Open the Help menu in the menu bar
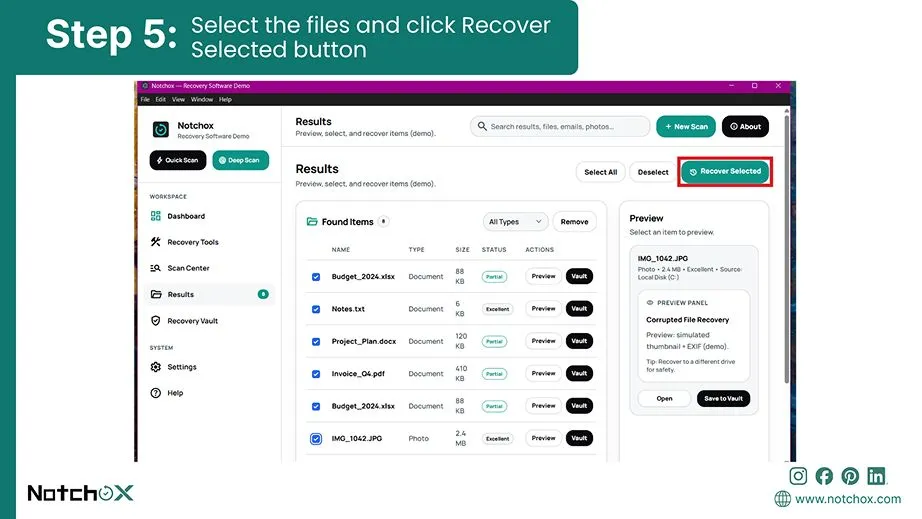Viewport: 922px width, 519px height. click(225, 99)
